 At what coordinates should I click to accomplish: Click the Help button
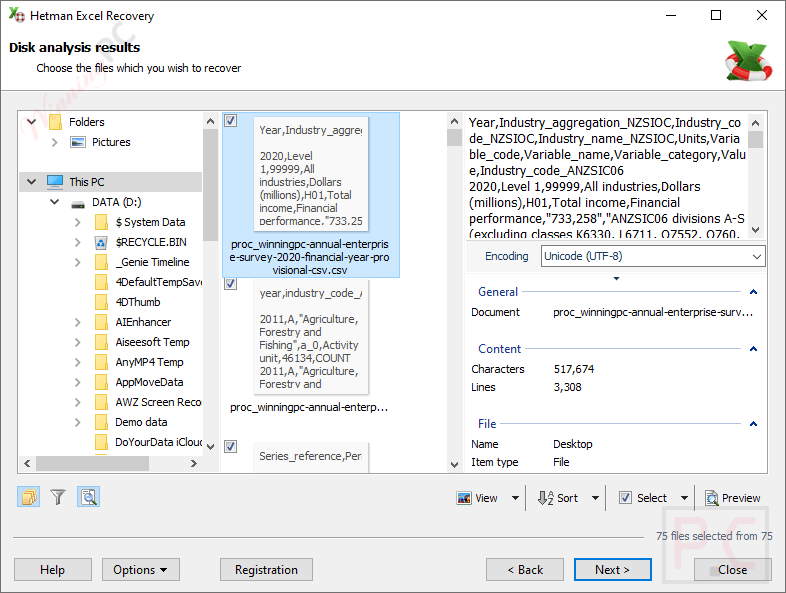tap(53, 570)
